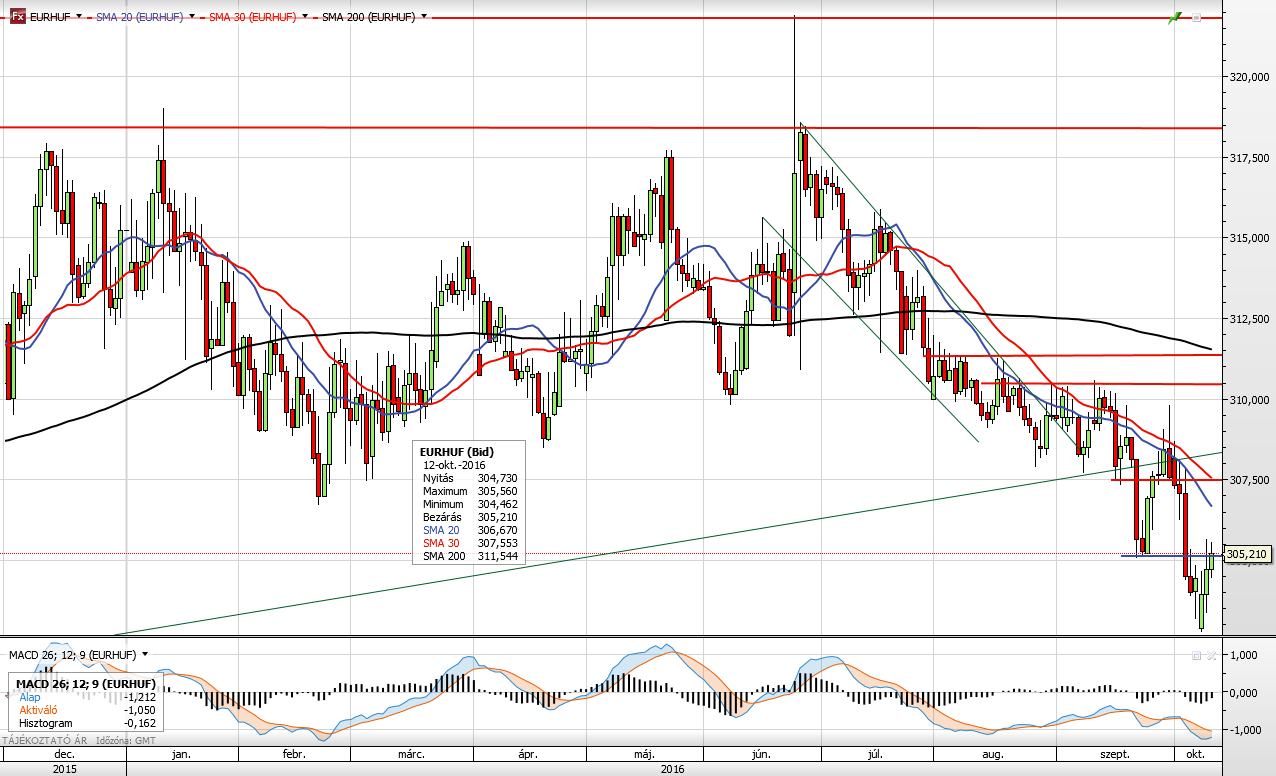Click the 'EURHUF (Bid)' tooltip header
Screen dimensions: 1276x776
pyautogui.click(x=457, y=452)
